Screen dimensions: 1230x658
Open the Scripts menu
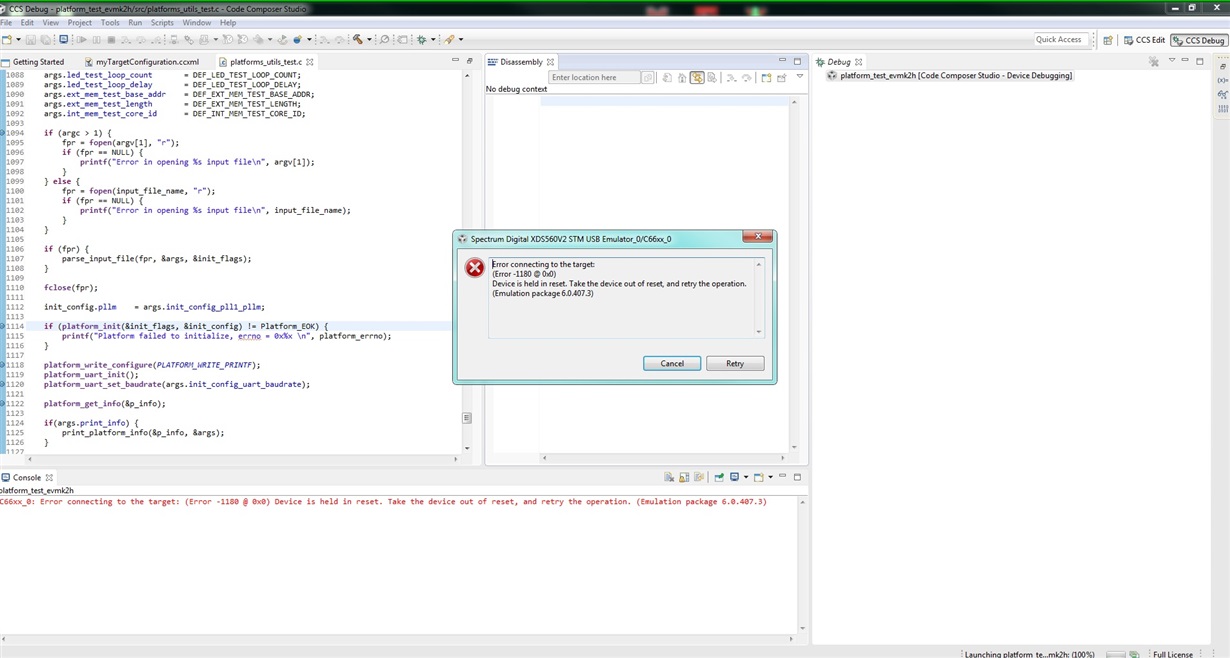pos(162,23)
